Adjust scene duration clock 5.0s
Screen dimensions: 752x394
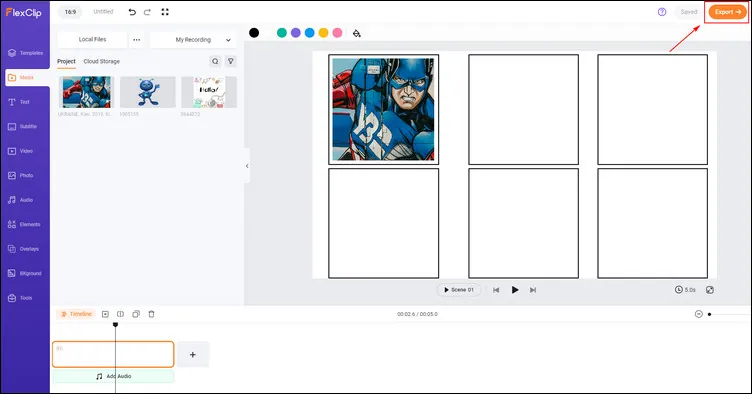tap(685, 290)
